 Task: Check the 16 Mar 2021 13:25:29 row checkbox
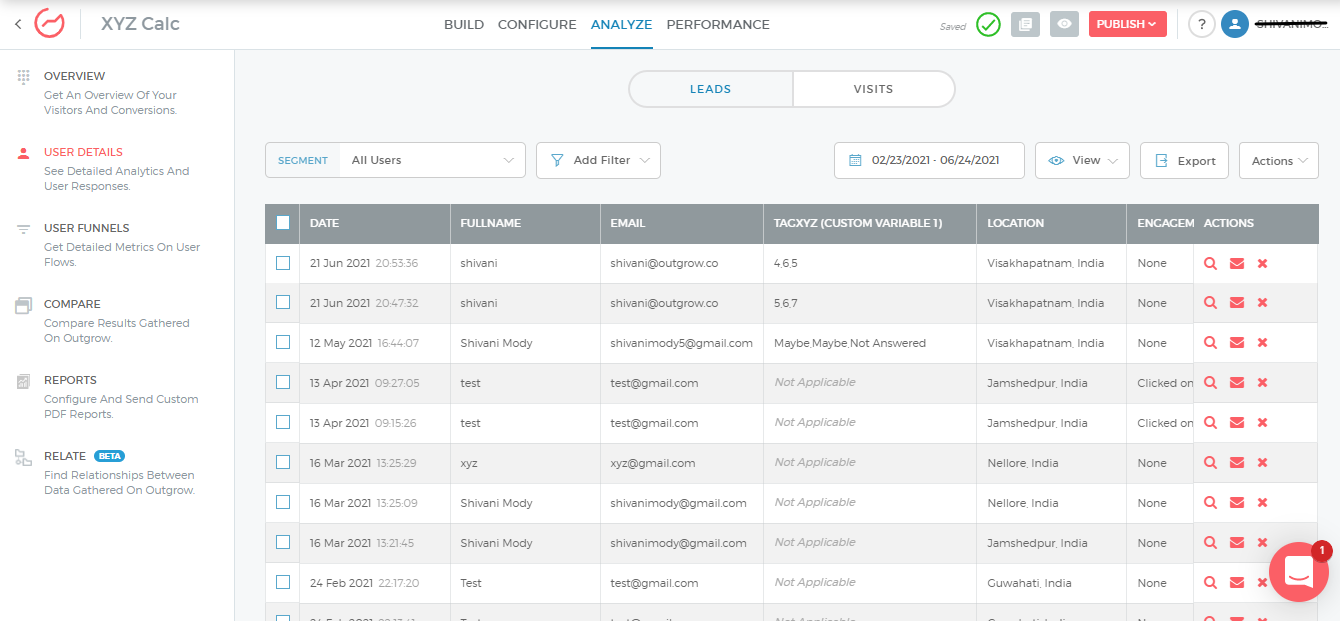click(283, 462)
